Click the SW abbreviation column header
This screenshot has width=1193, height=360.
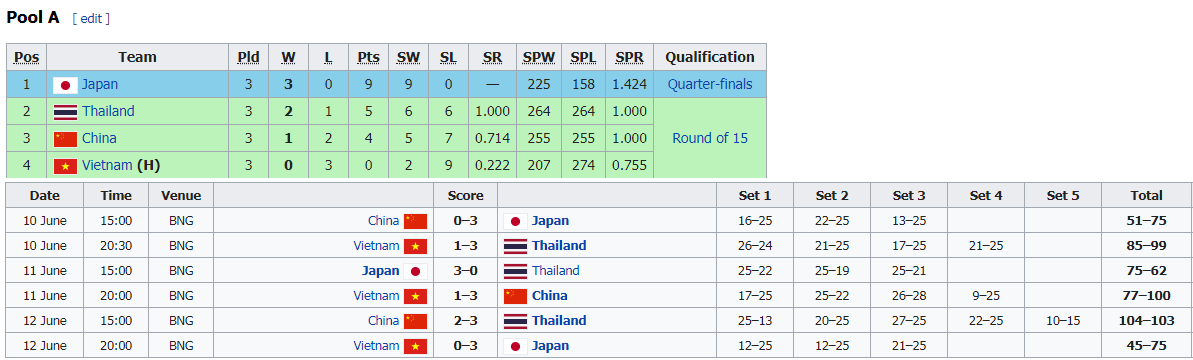(409, 57)
